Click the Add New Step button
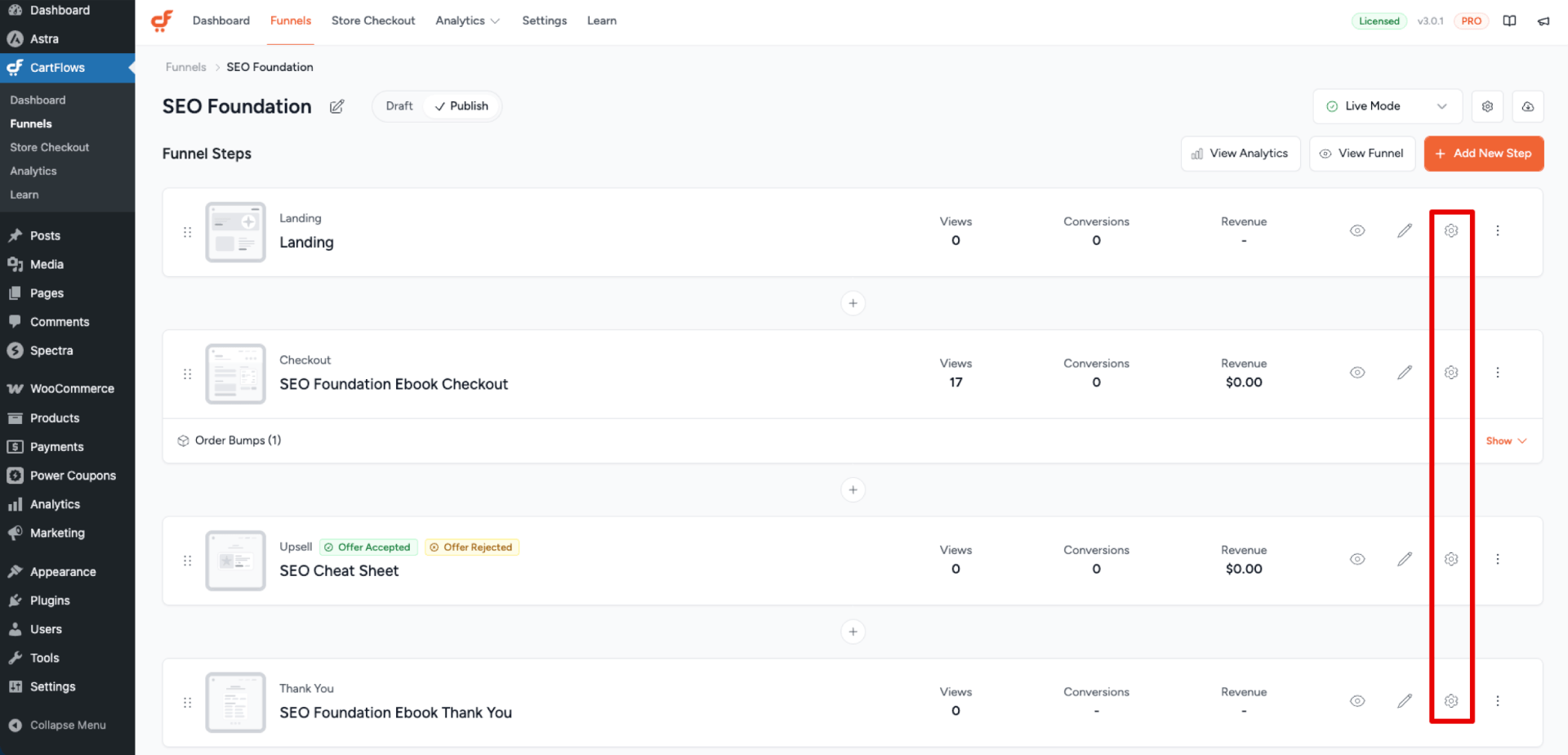This screenshot has width=1568, height=755. [1483, 154]
